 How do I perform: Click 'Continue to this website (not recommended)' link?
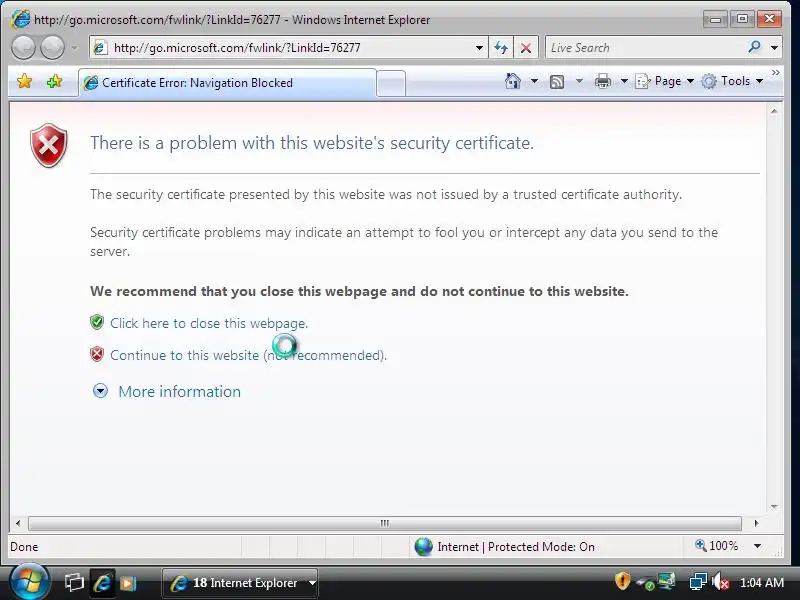248,355
